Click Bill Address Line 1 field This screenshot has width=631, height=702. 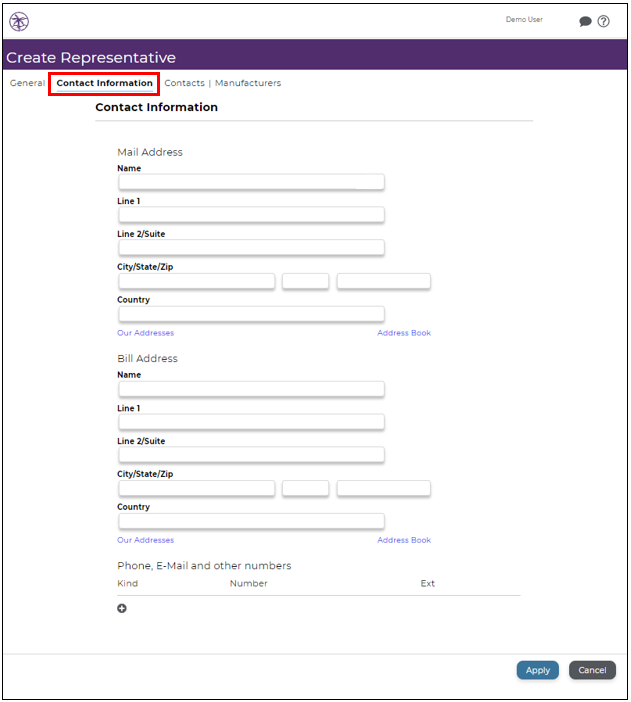click(x=251, y=422)
